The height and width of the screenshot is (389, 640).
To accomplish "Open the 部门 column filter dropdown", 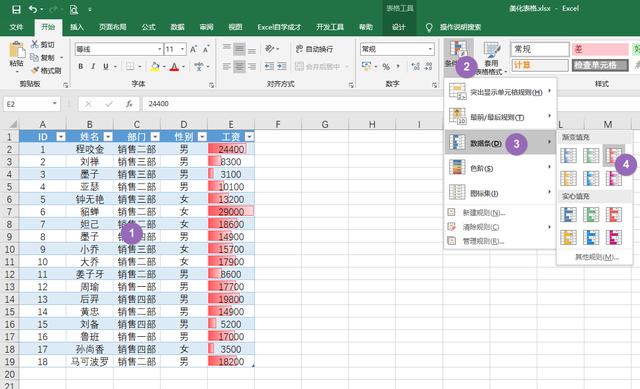I will (x=155, y=137).
